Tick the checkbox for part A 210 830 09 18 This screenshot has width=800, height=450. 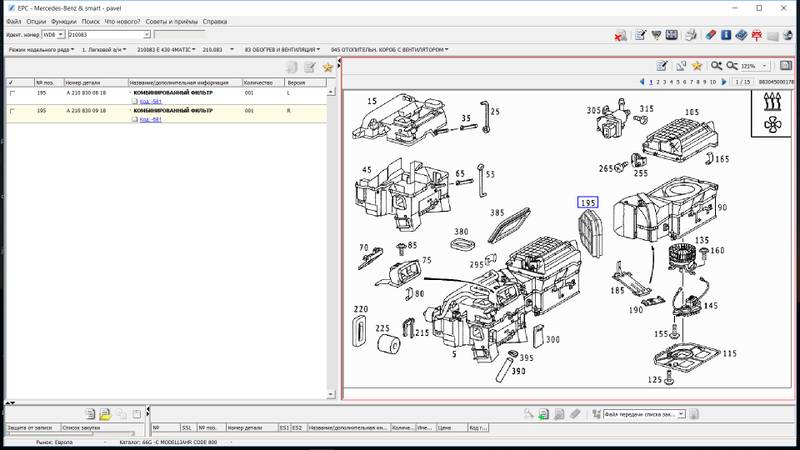tap(12, 111)
